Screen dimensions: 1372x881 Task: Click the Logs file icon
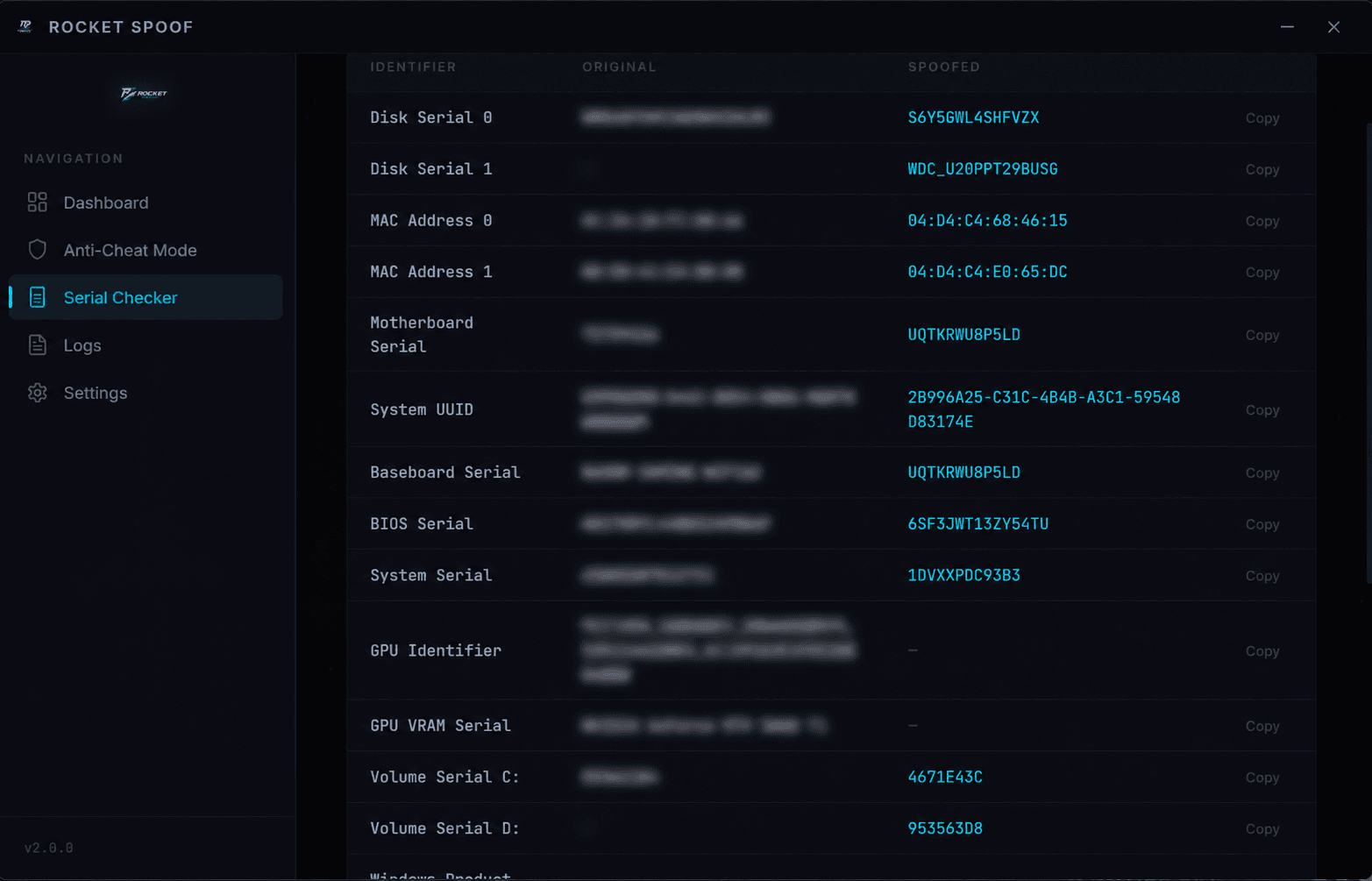(37, 345)
